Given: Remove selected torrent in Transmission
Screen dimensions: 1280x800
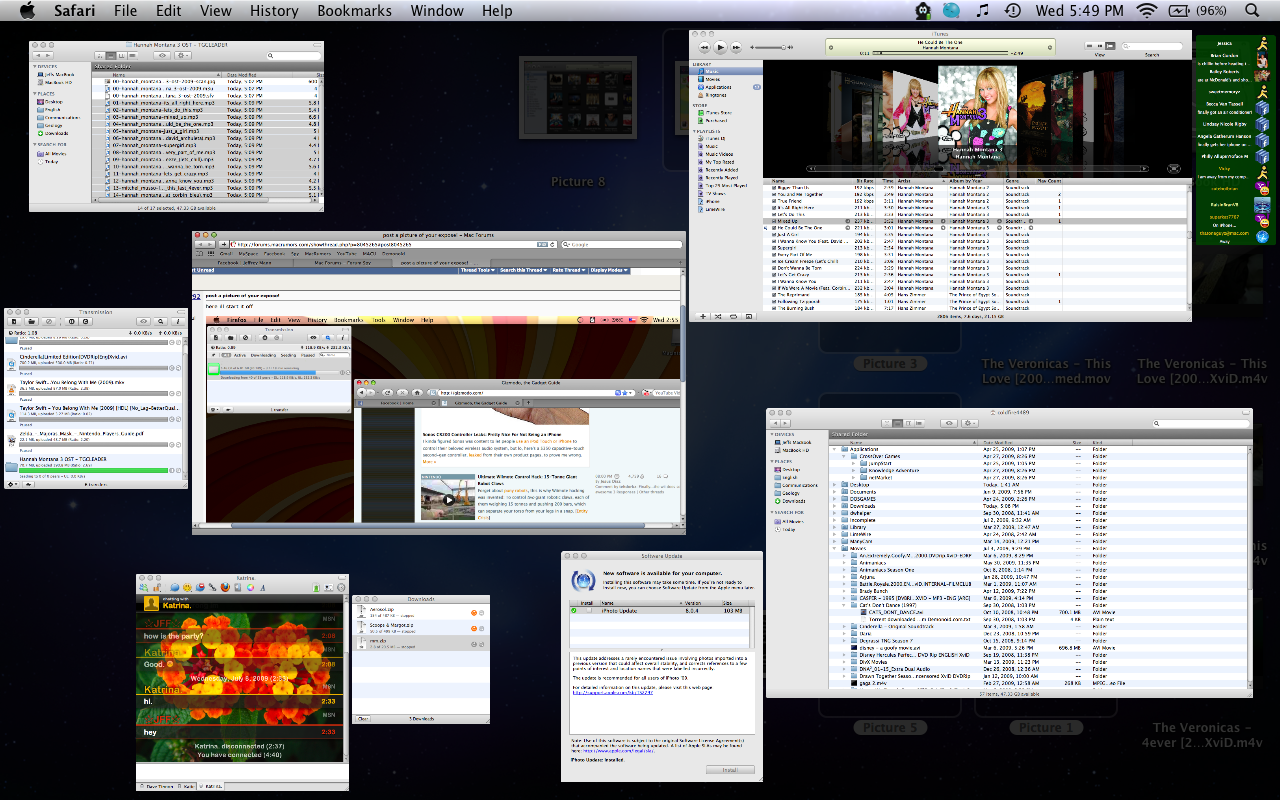Looking at the screenshot, I should click(x=49, y=322).
